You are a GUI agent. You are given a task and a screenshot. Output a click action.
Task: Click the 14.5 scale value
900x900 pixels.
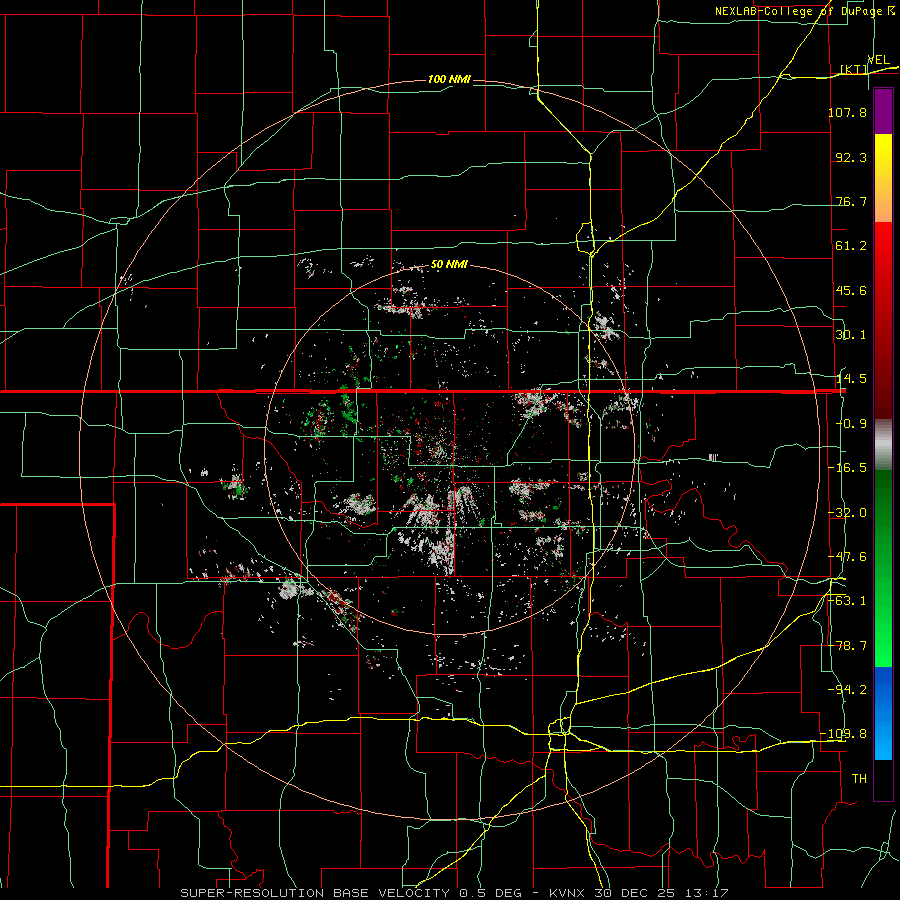coord(851,379)
